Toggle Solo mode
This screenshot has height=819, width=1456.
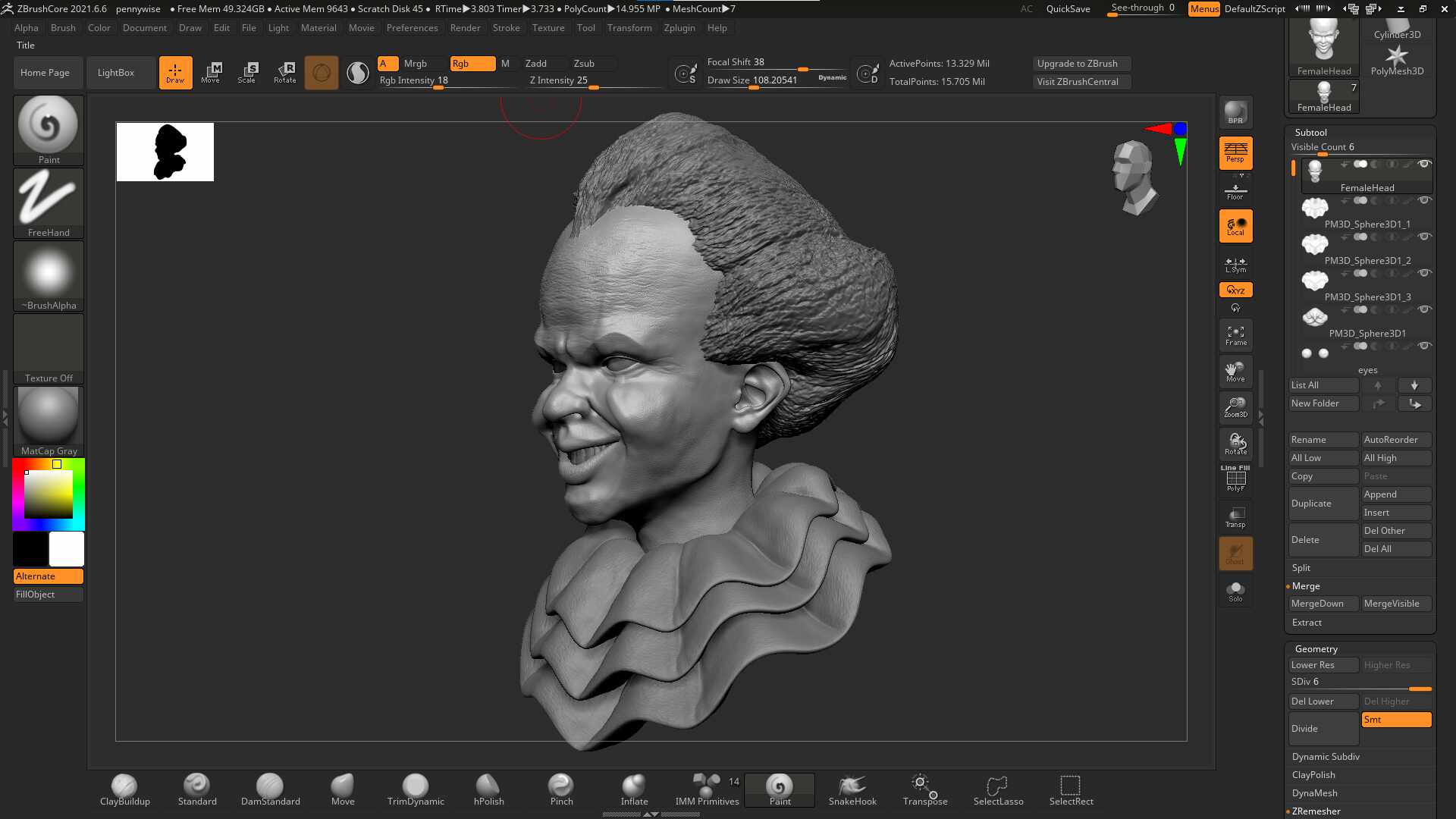coord(1235,591)
